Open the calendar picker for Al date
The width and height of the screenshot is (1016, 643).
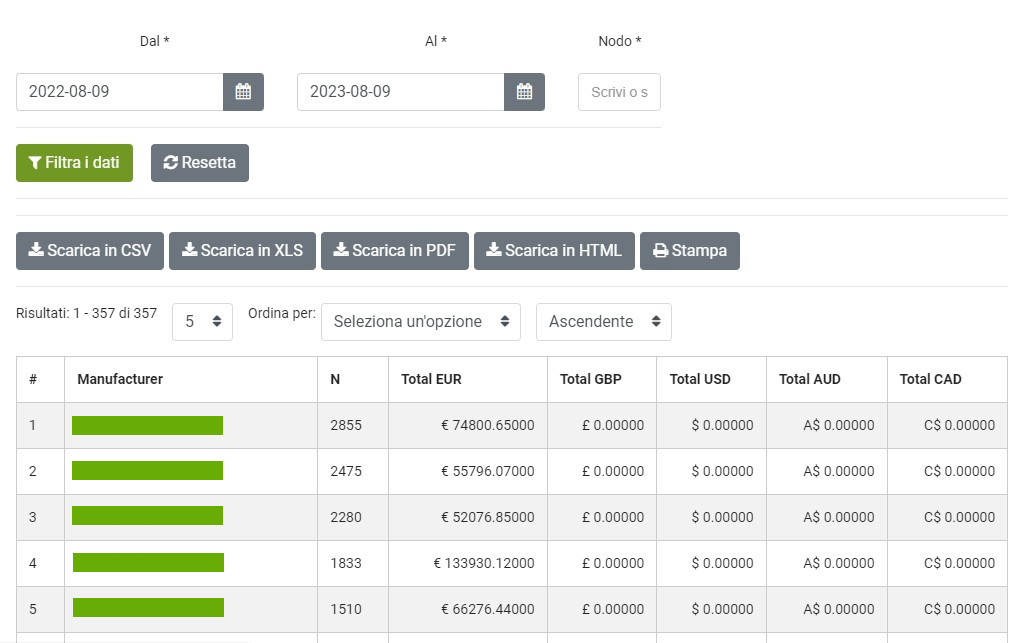pos(524,92)
